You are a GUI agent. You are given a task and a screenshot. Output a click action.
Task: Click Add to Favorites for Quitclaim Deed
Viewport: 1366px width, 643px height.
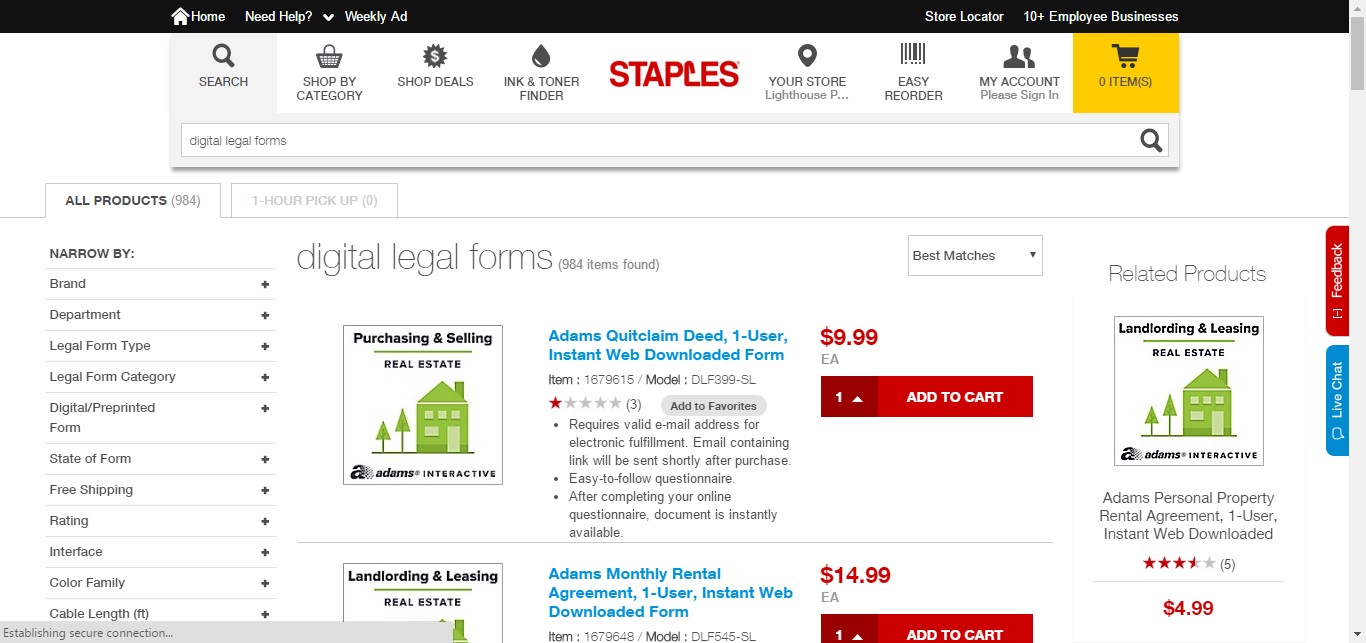point(713,406)
